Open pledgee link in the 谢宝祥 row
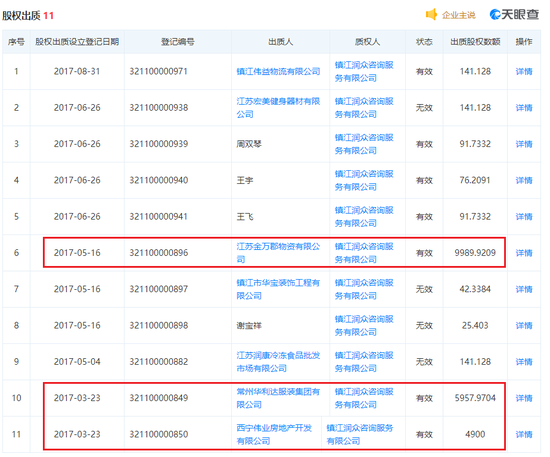The width and height of the screenshot is (550, 457). point(364,325)
